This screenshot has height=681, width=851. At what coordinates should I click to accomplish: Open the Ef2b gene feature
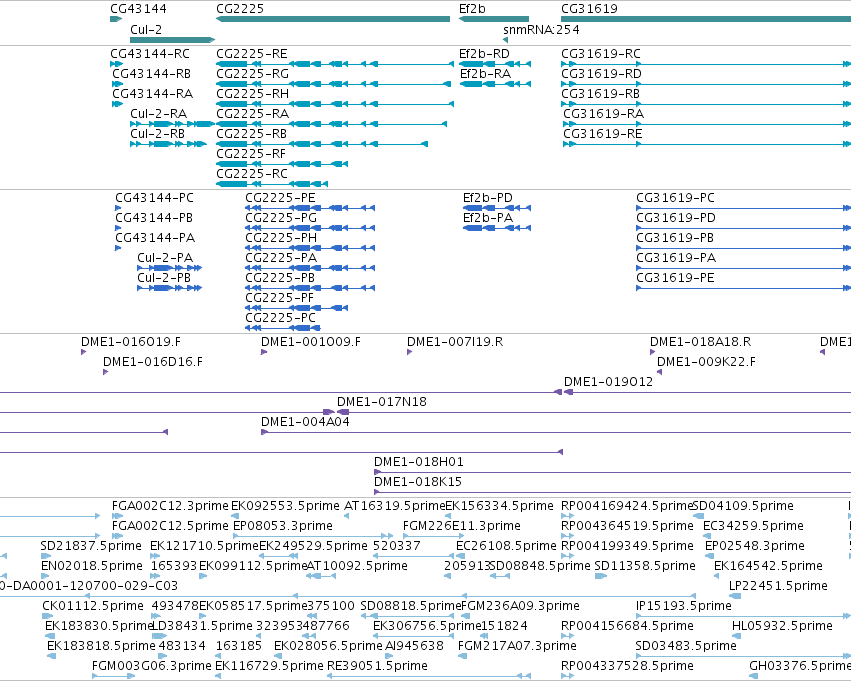[x=493, y=19]
